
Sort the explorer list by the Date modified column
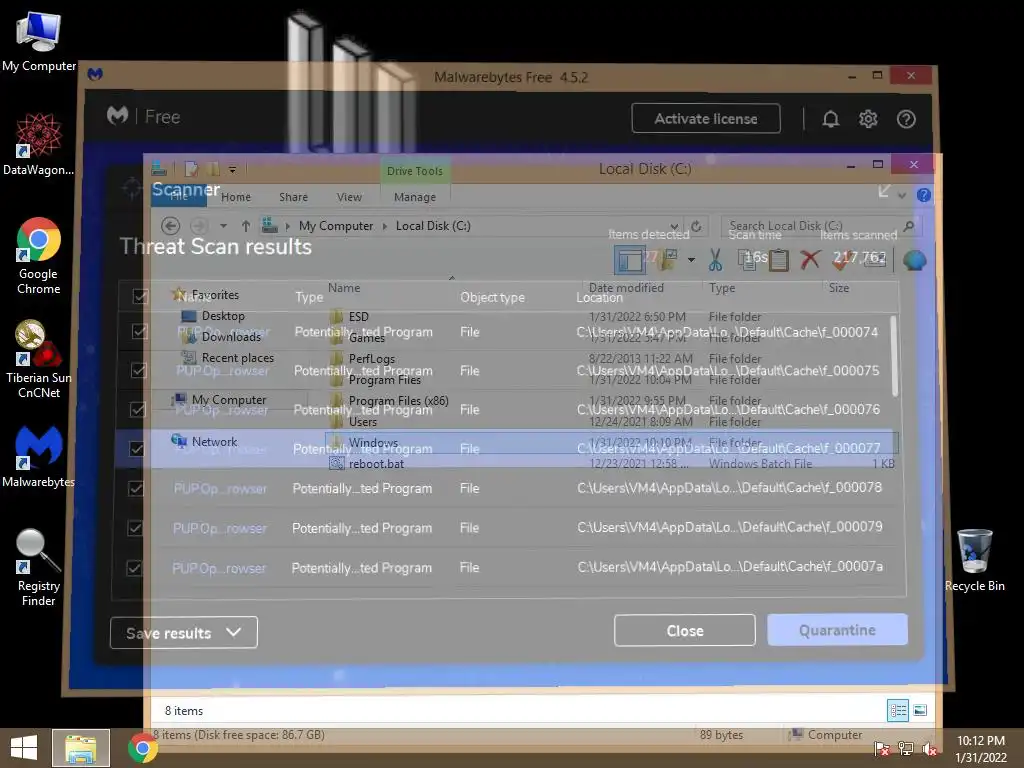(626, 287)
